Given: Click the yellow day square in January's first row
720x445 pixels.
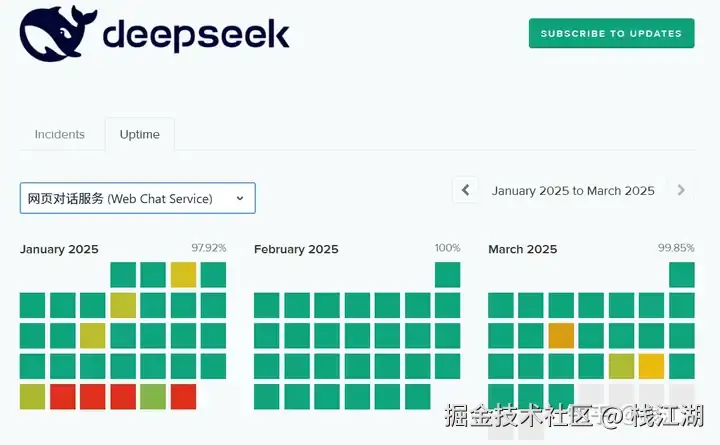Looking at the screenshot, I should point(184,275).
